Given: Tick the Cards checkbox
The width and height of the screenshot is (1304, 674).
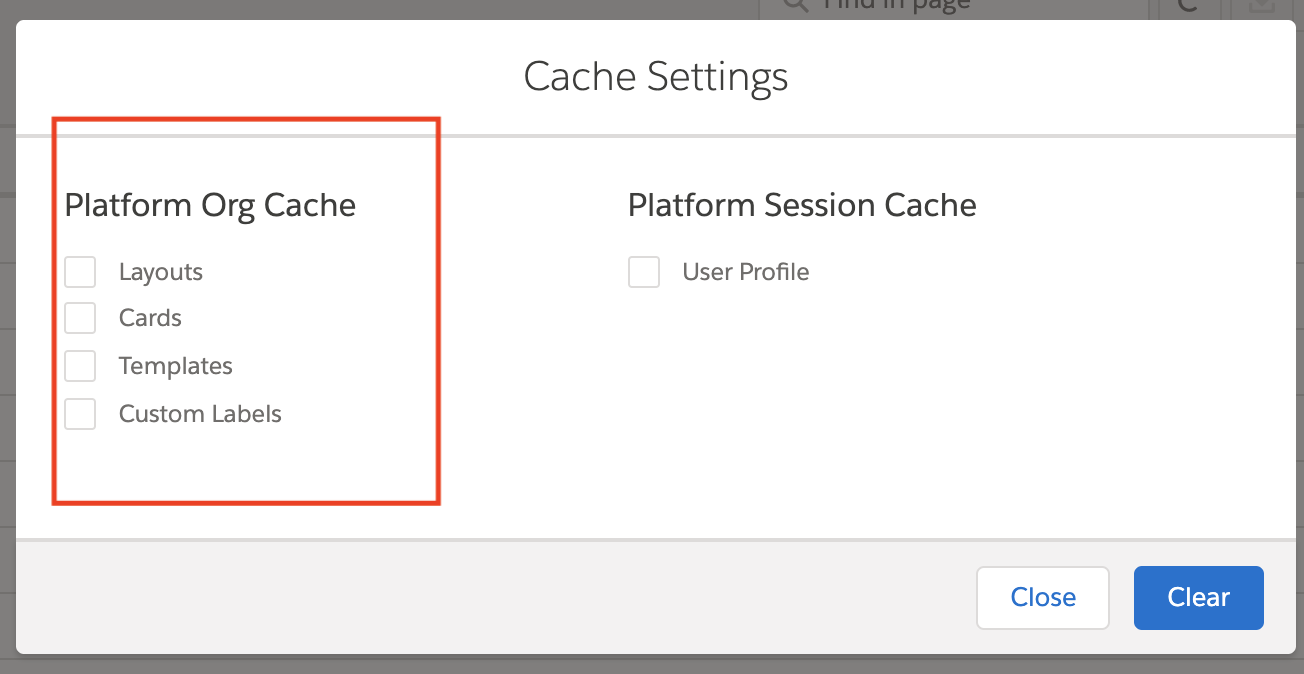Looking at the screenshot, I should [x=80, y=318].
